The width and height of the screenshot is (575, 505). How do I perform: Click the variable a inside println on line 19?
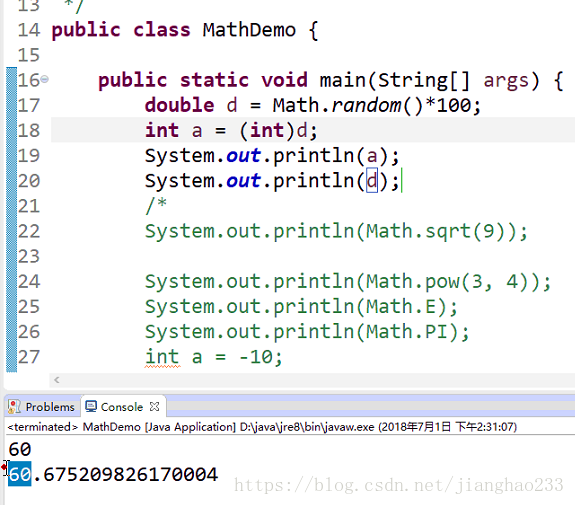[372, 156]
